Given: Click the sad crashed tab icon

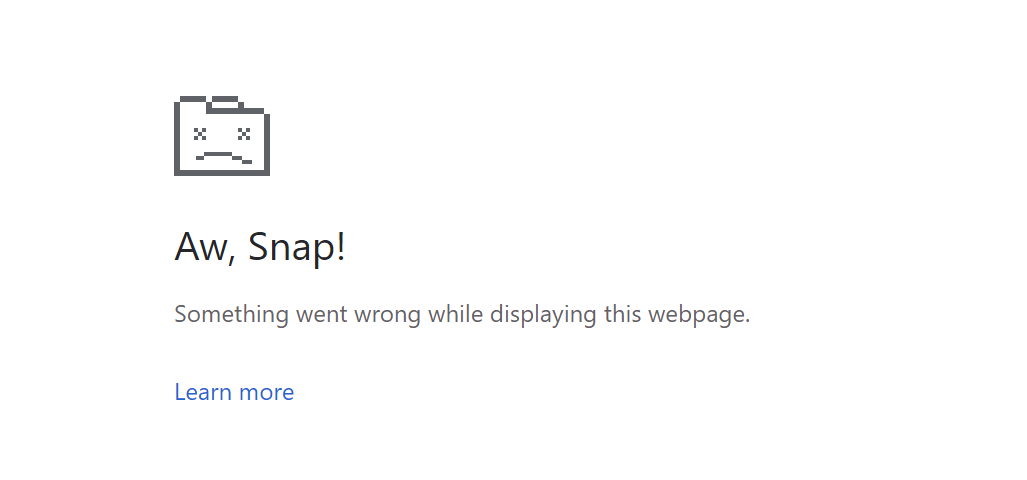Looking at the screenshot, I should pos(221,136).
